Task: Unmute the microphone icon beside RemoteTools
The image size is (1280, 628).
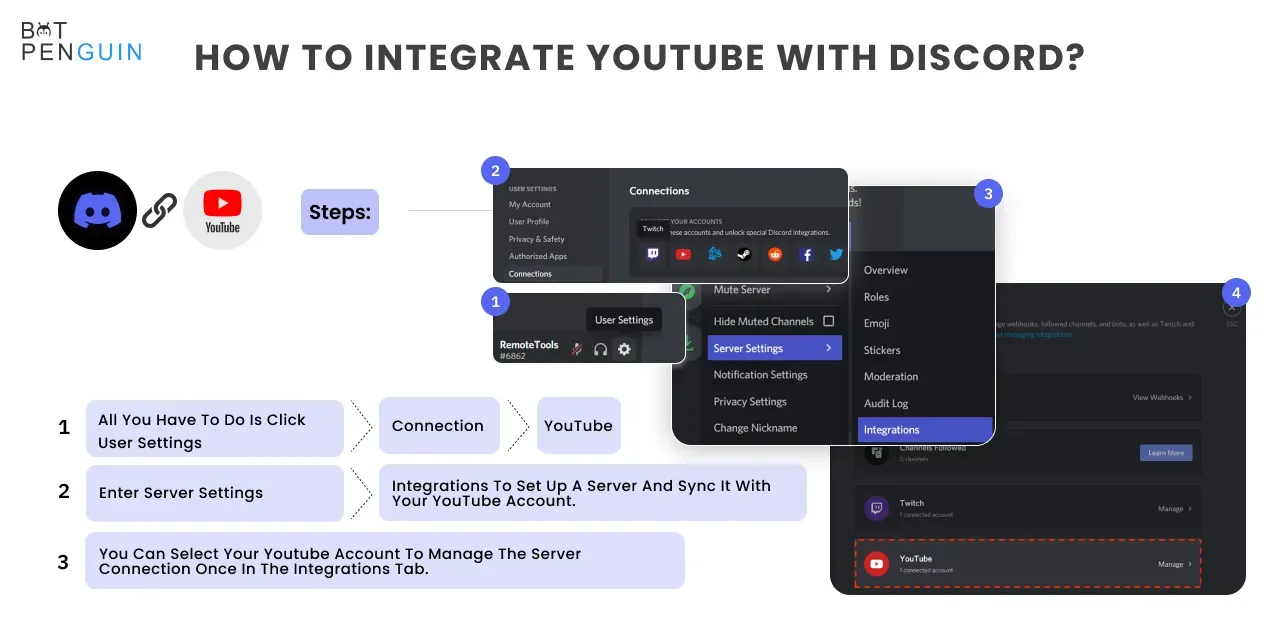Action: pos(577,349)
